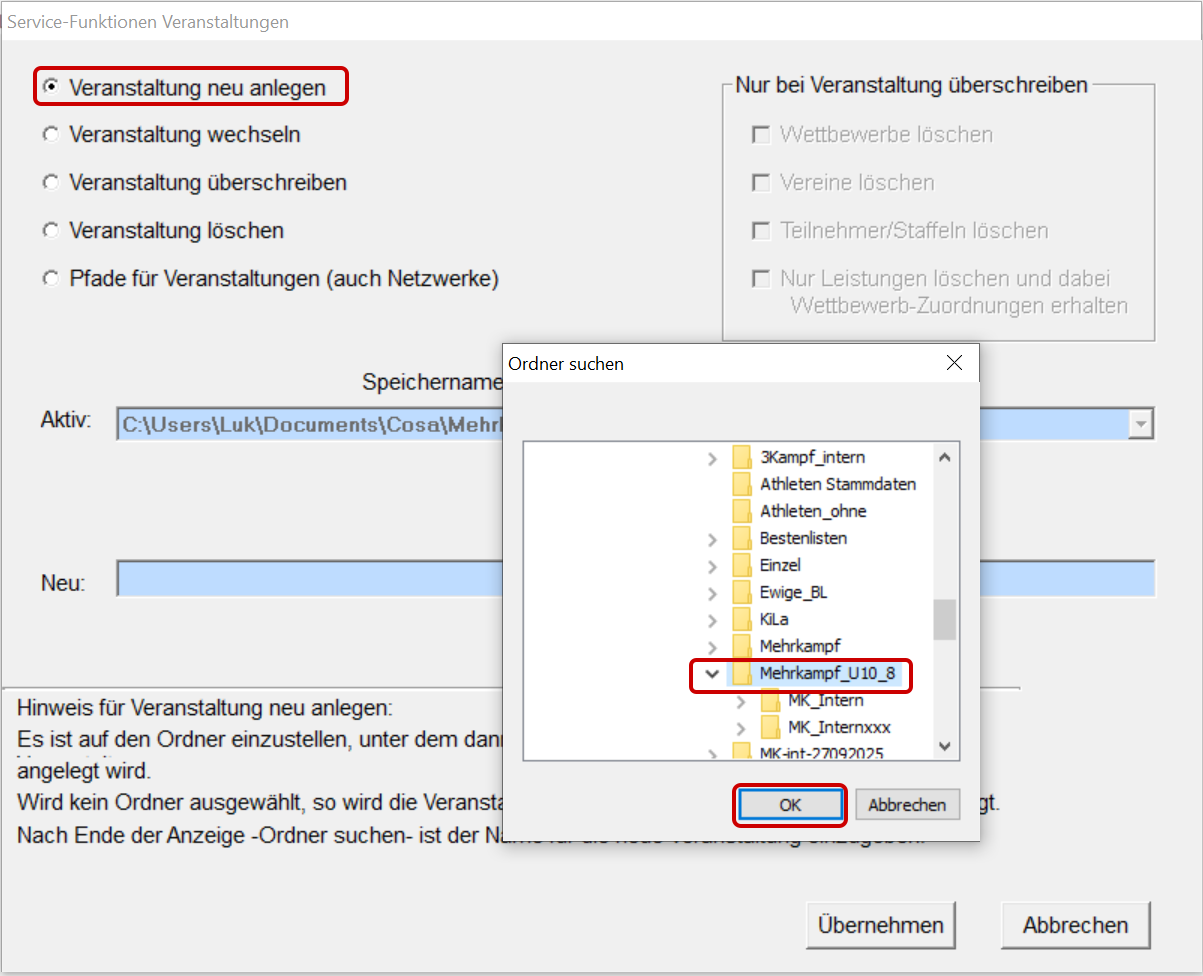
Task: Click the Athleten Stammdaten folder icon
Action: pyautogui.click(x=742, y=484)
